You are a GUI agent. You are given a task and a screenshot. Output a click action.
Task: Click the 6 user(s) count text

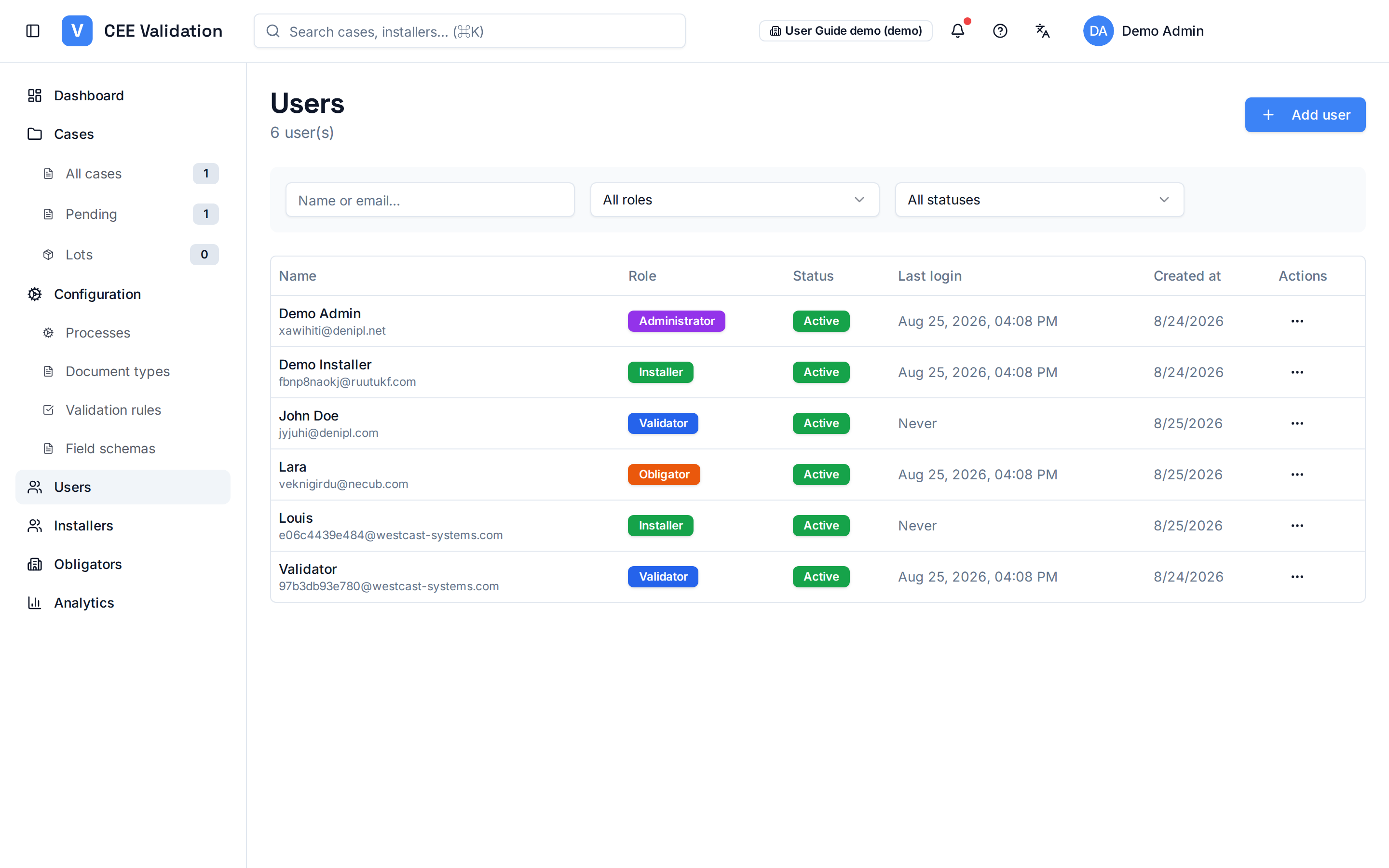pyautogui.click(x=302, y=133)
